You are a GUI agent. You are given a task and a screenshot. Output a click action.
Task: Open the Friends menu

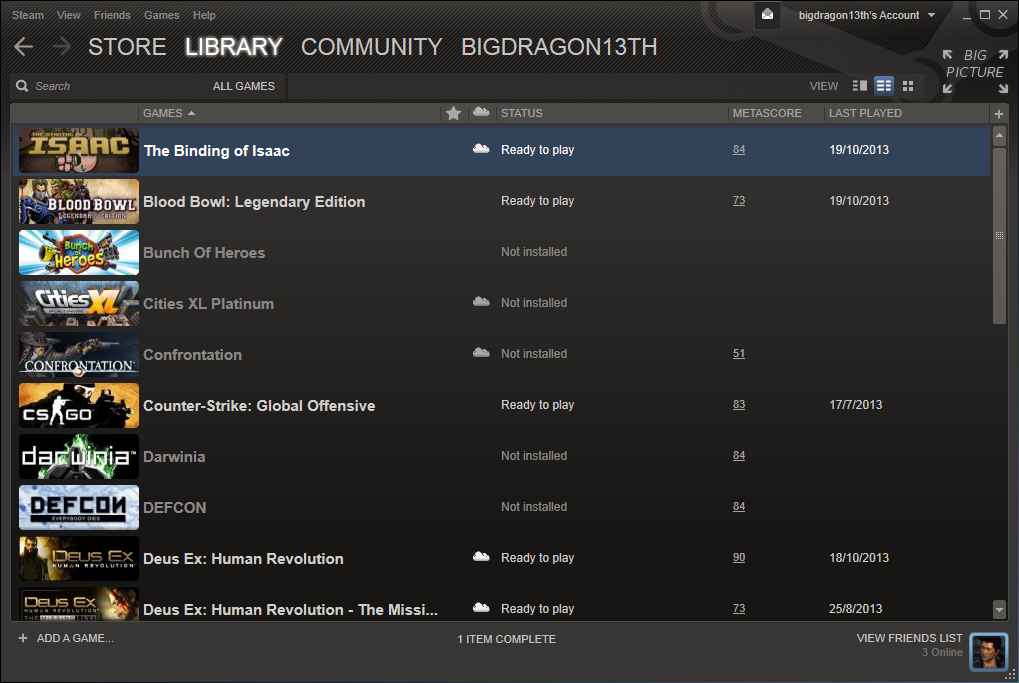112,15
